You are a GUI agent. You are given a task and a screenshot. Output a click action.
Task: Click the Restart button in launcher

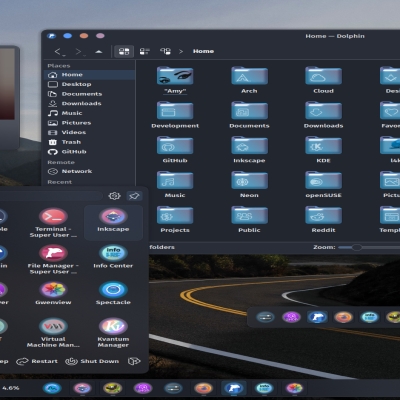(x=37, y=361)
